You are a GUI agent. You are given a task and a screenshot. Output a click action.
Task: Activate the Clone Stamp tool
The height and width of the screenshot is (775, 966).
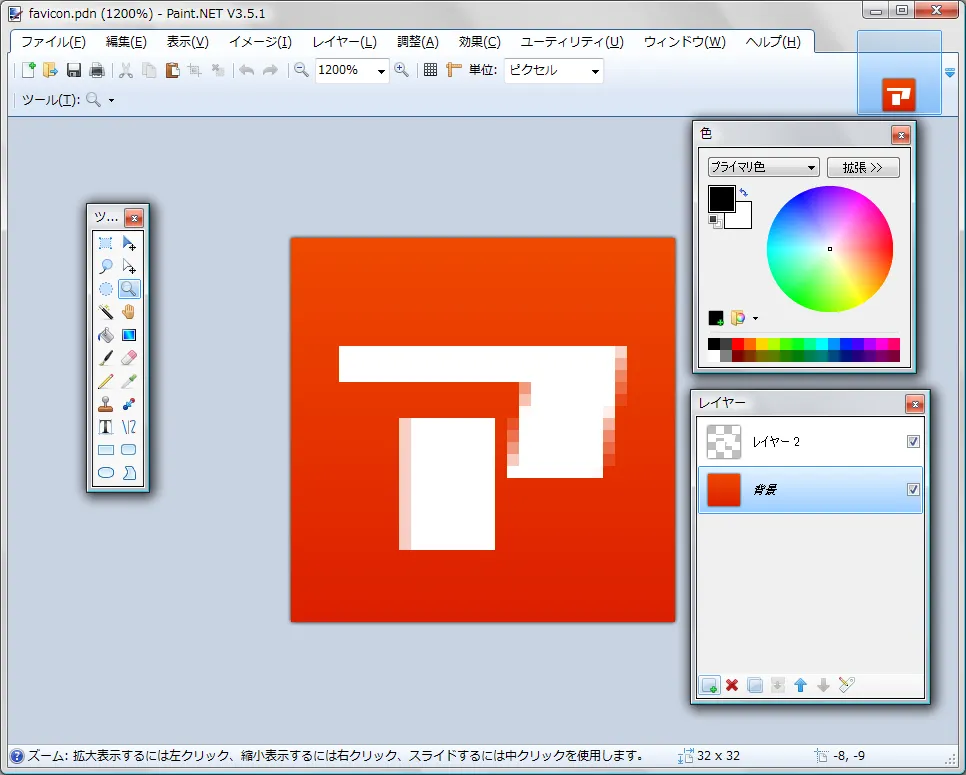point(106,404)
